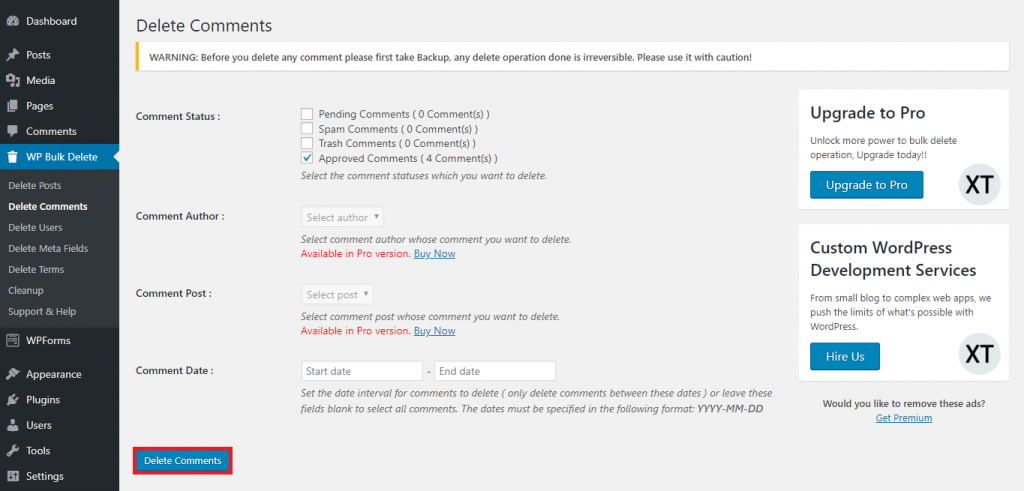
Task: Uncheck the Approved Comments checkbox
Action: point(307,158)
